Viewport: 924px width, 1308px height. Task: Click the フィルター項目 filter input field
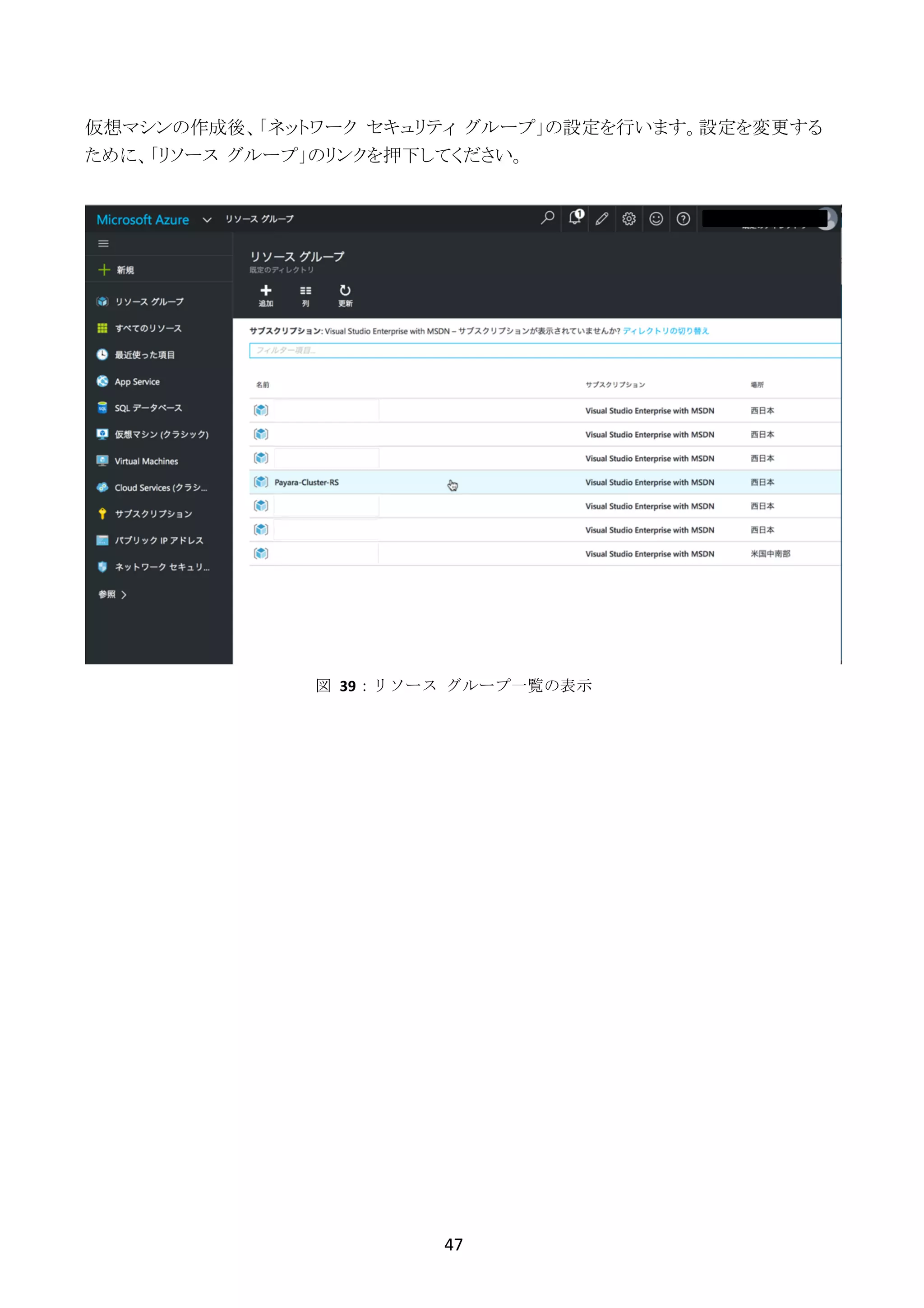point(544,350)
